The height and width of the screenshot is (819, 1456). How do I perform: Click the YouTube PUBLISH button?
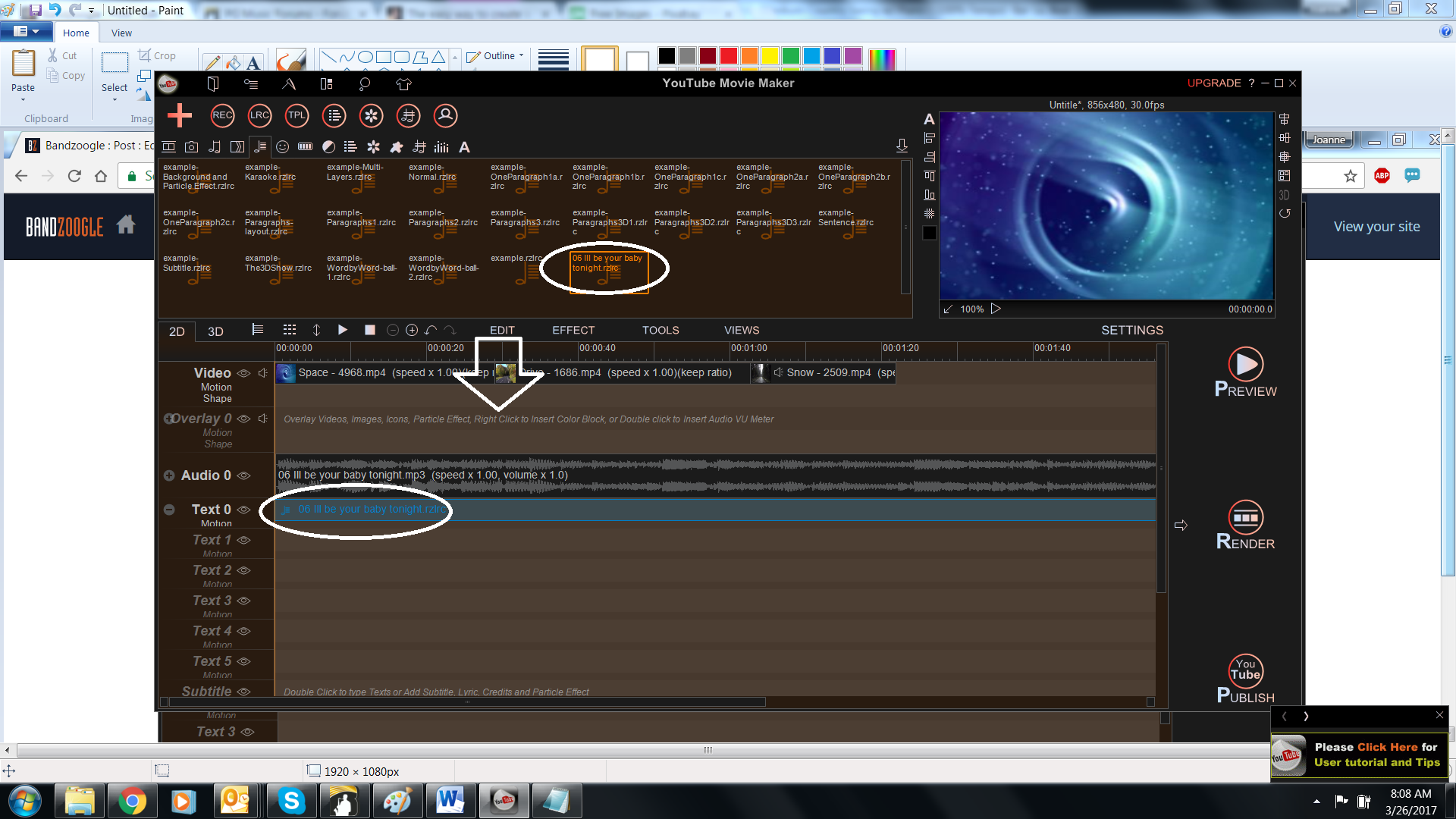(1246, 679)
